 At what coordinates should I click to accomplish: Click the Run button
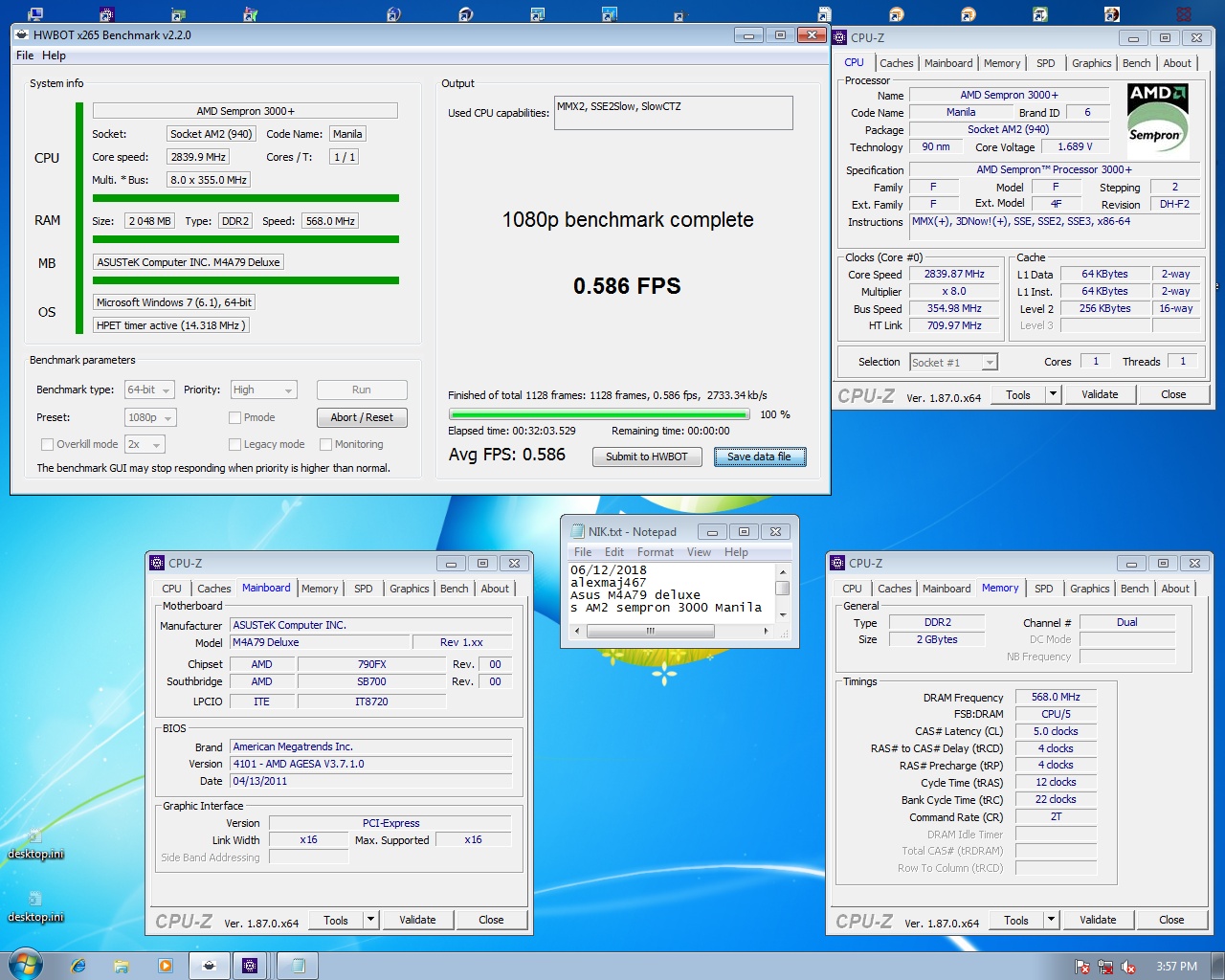click(x=362, y=390)
